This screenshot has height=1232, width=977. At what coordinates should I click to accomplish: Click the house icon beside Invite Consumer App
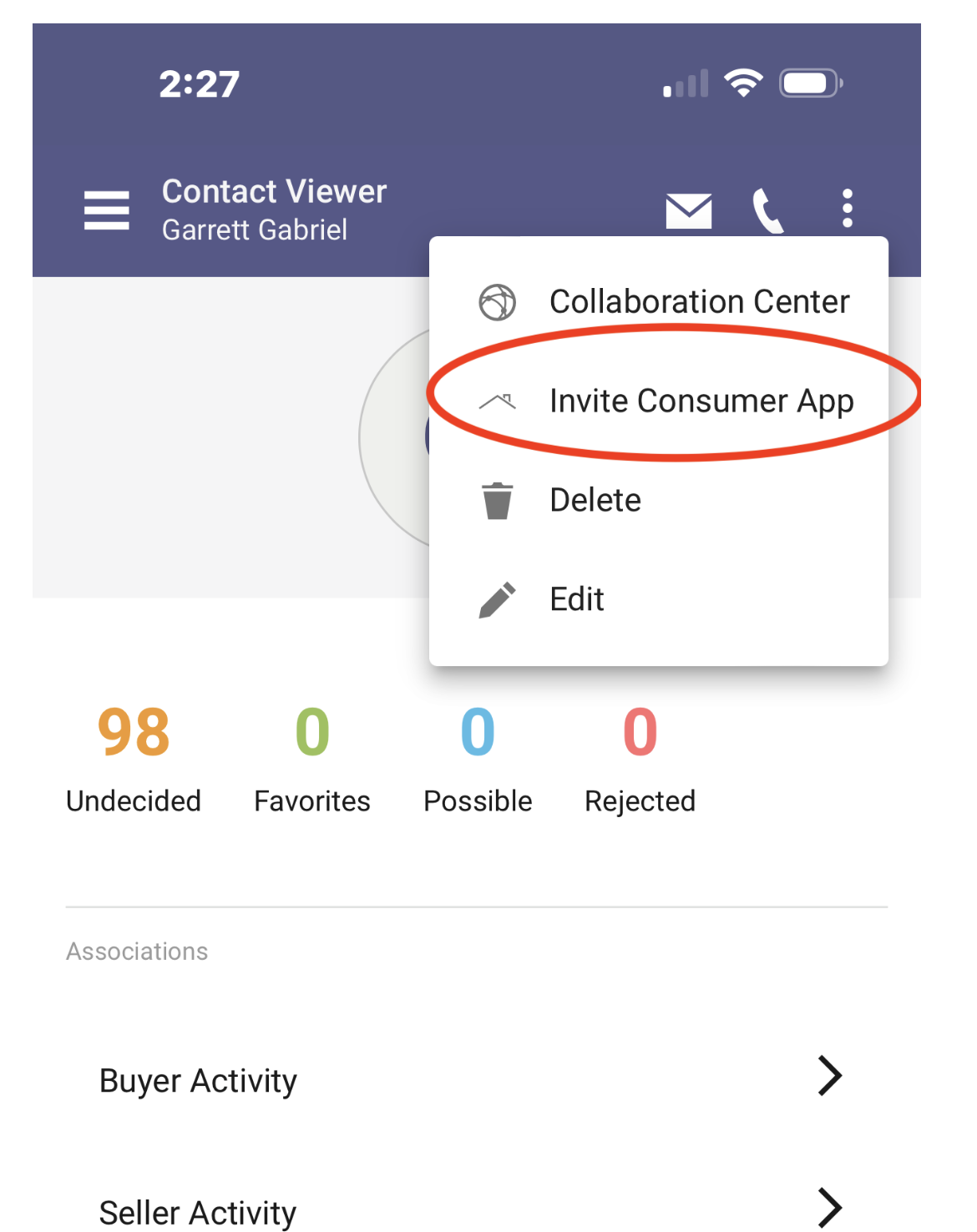497,402
